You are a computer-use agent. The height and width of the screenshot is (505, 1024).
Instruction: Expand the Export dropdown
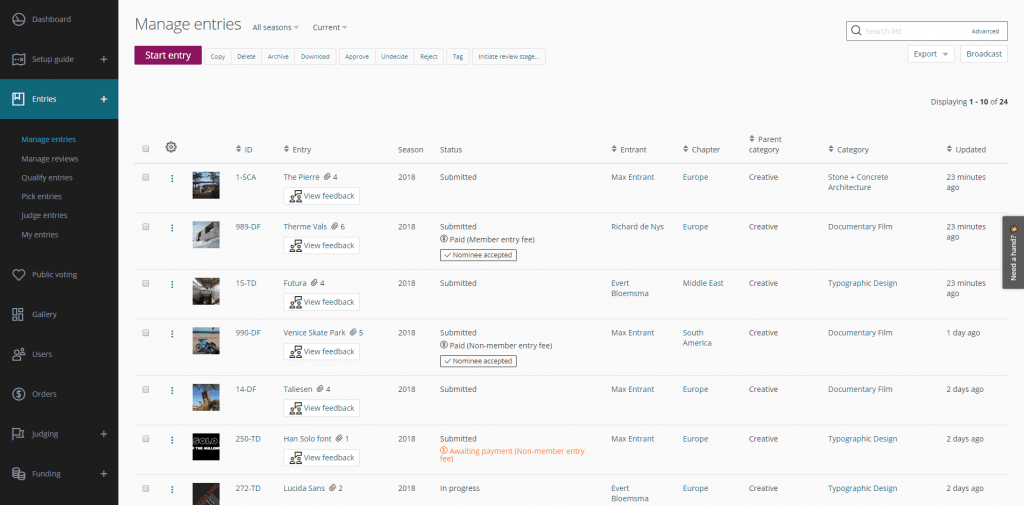[x=930, y=54]
